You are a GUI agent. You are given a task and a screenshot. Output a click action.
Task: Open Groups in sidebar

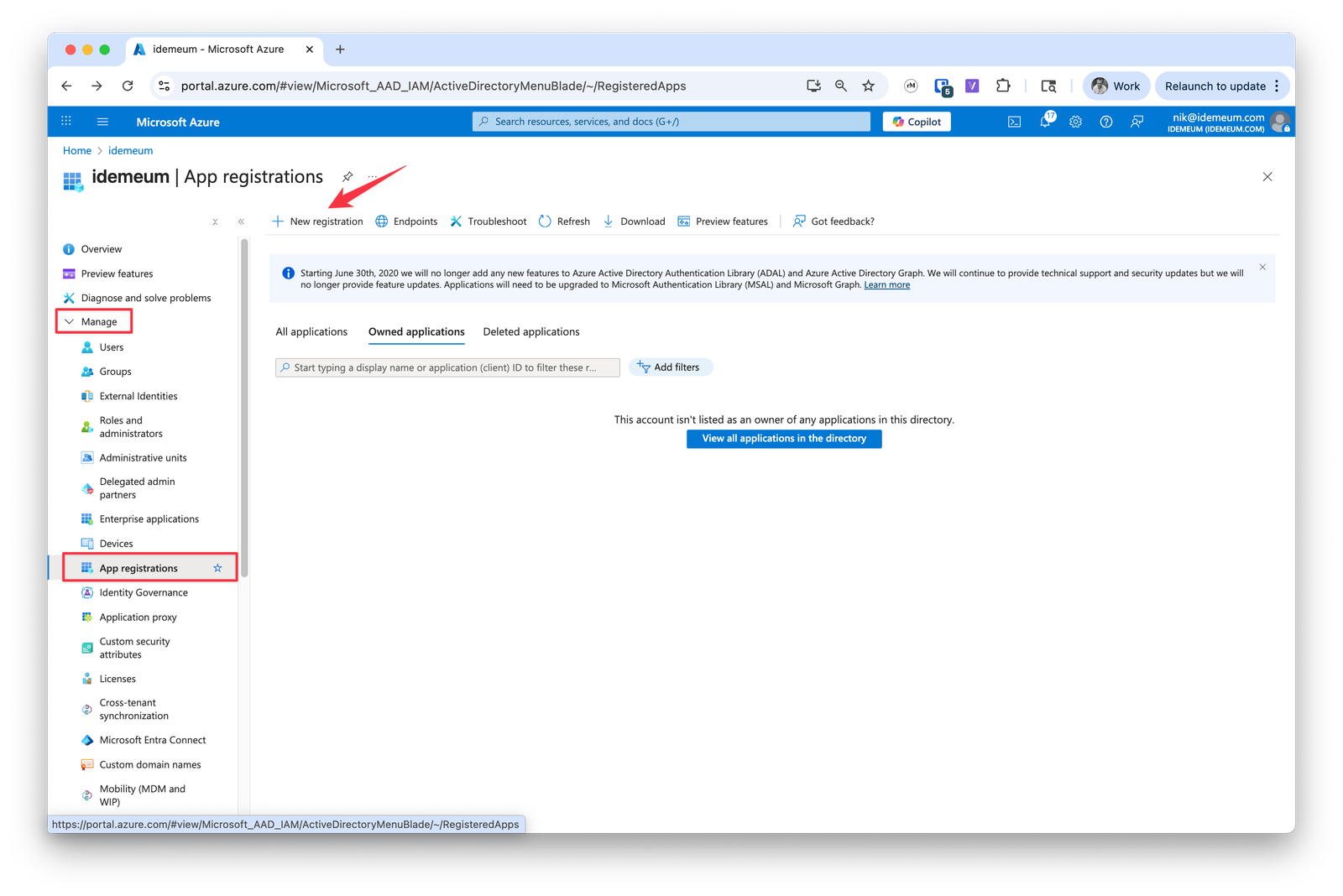click(116, 372)
